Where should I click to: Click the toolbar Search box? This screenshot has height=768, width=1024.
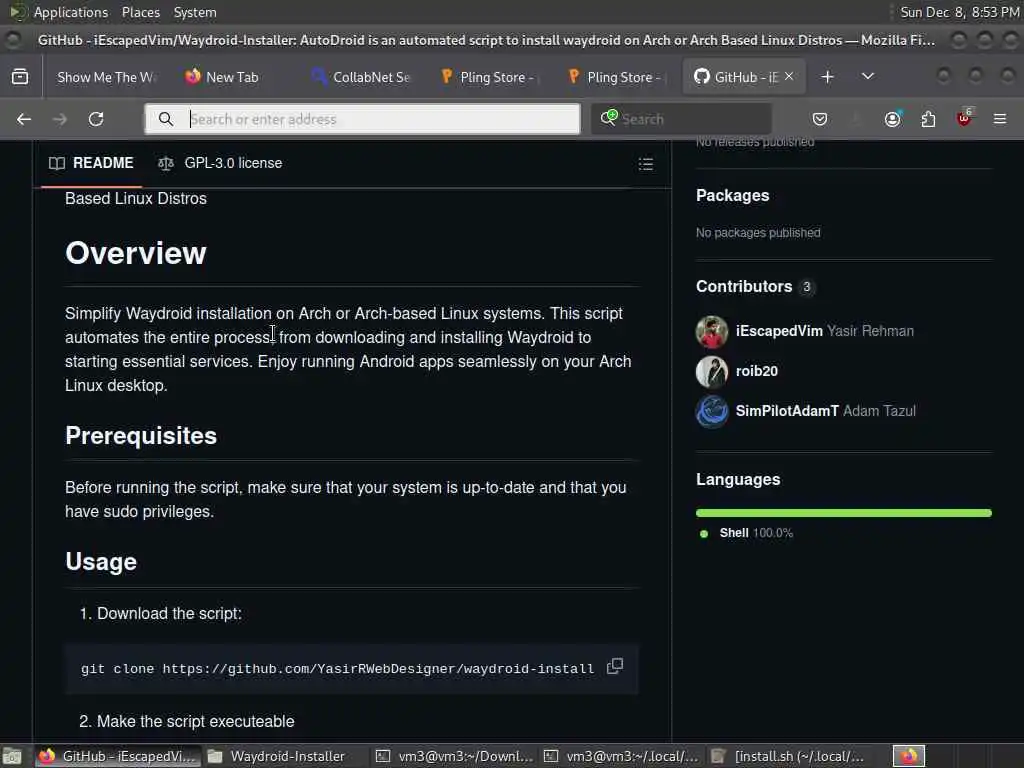pyautogui.click(x=681, y=119)
